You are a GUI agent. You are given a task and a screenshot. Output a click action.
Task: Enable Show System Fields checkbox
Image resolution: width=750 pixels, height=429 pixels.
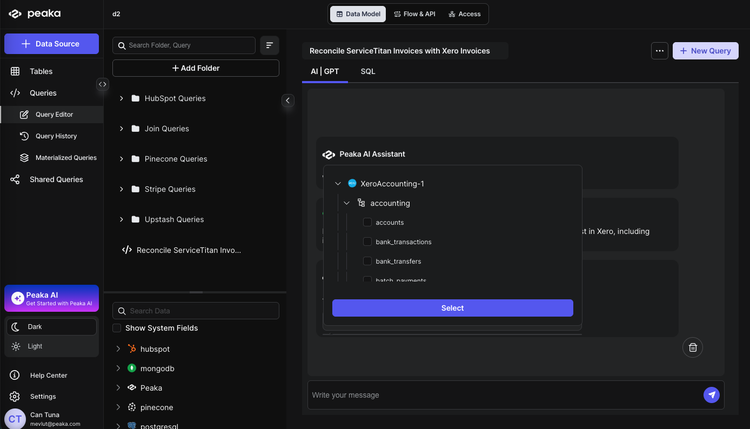(x=117, y=328)
